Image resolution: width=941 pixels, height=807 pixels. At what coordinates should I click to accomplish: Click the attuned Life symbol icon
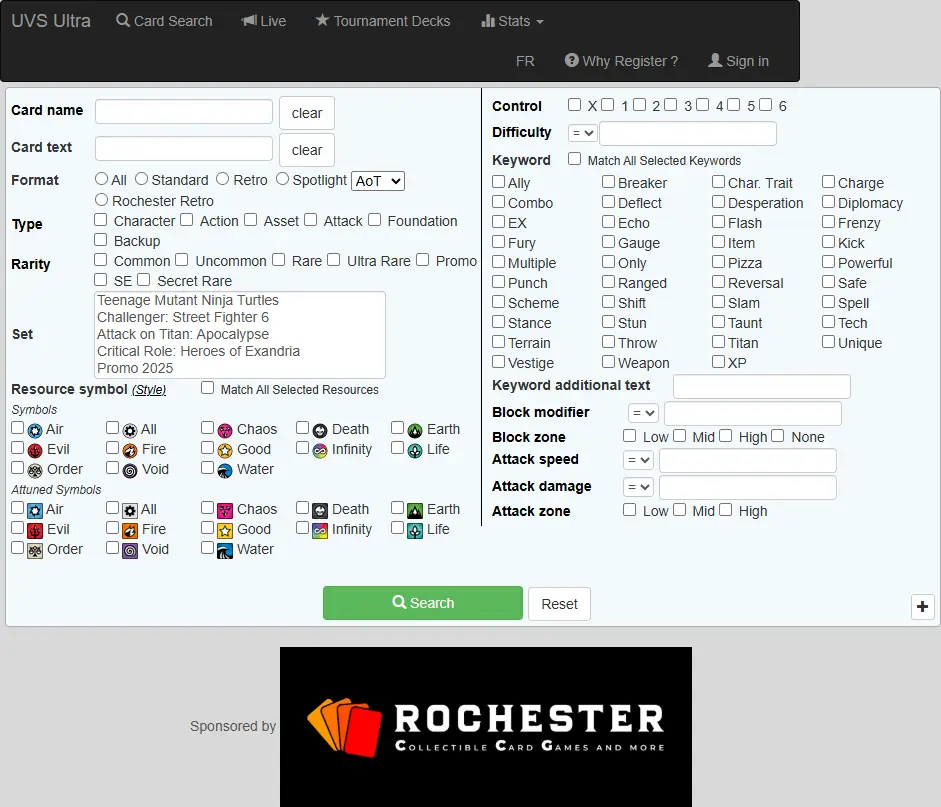tap(415, 530)
